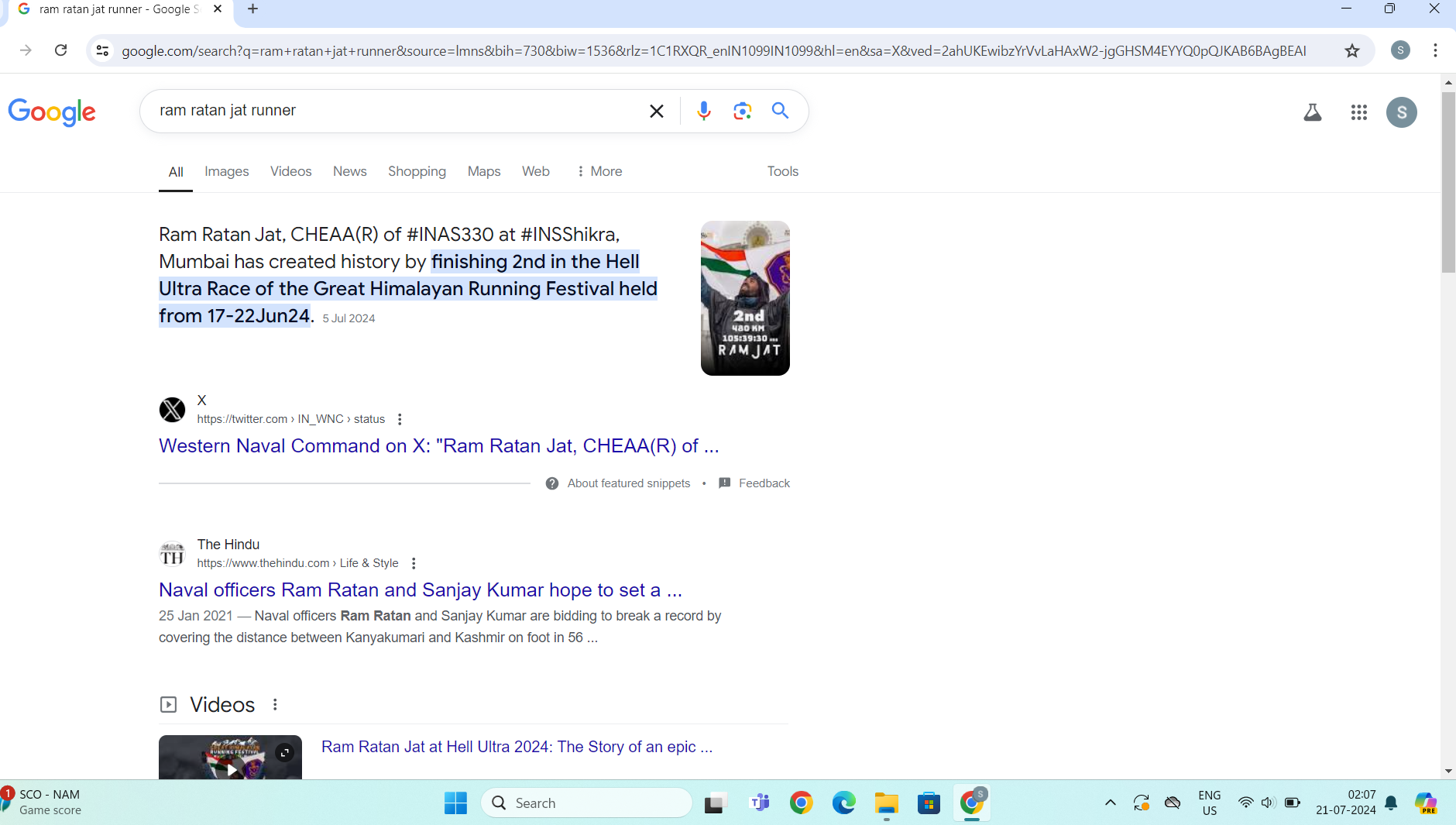The width and height of the screenshot is (1456, 825).
Task: Click the Tools button
Action: [782, 171]
